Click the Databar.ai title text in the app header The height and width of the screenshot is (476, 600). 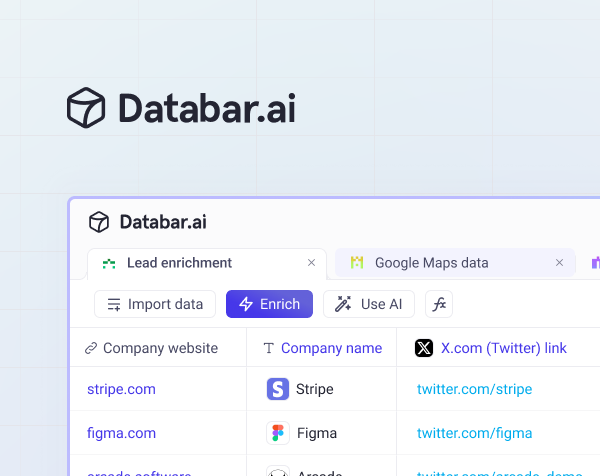[x=163, y=222]
